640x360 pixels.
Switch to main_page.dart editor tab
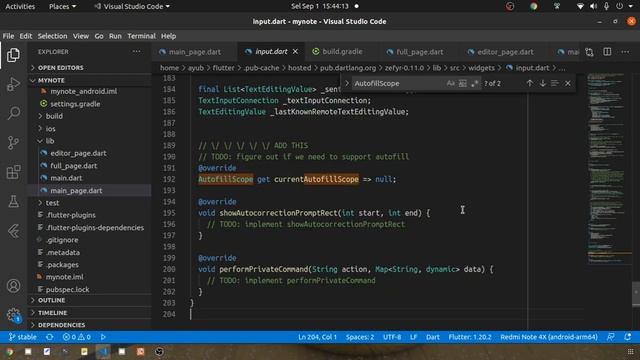[x=195, y=52]
